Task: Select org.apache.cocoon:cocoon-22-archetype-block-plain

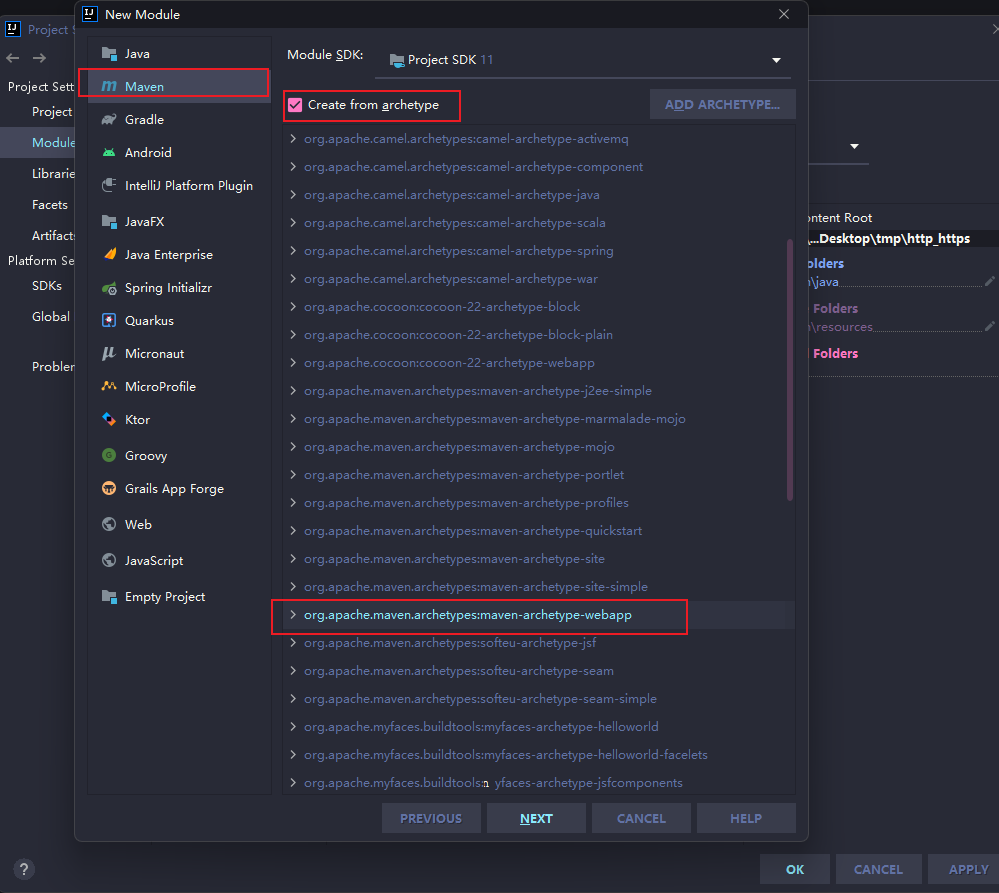Action: click(x=458, y=334)
